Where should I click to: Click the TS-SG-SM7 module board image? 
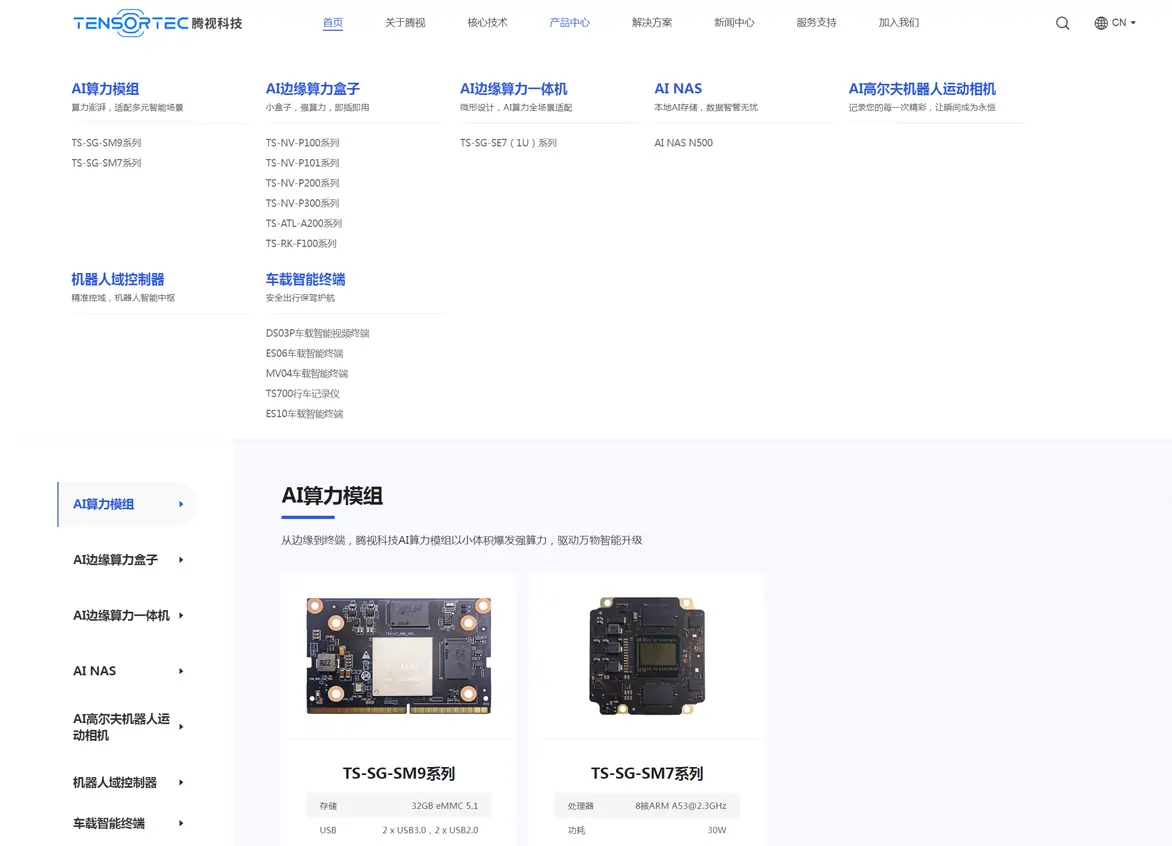tap(646, 655)
